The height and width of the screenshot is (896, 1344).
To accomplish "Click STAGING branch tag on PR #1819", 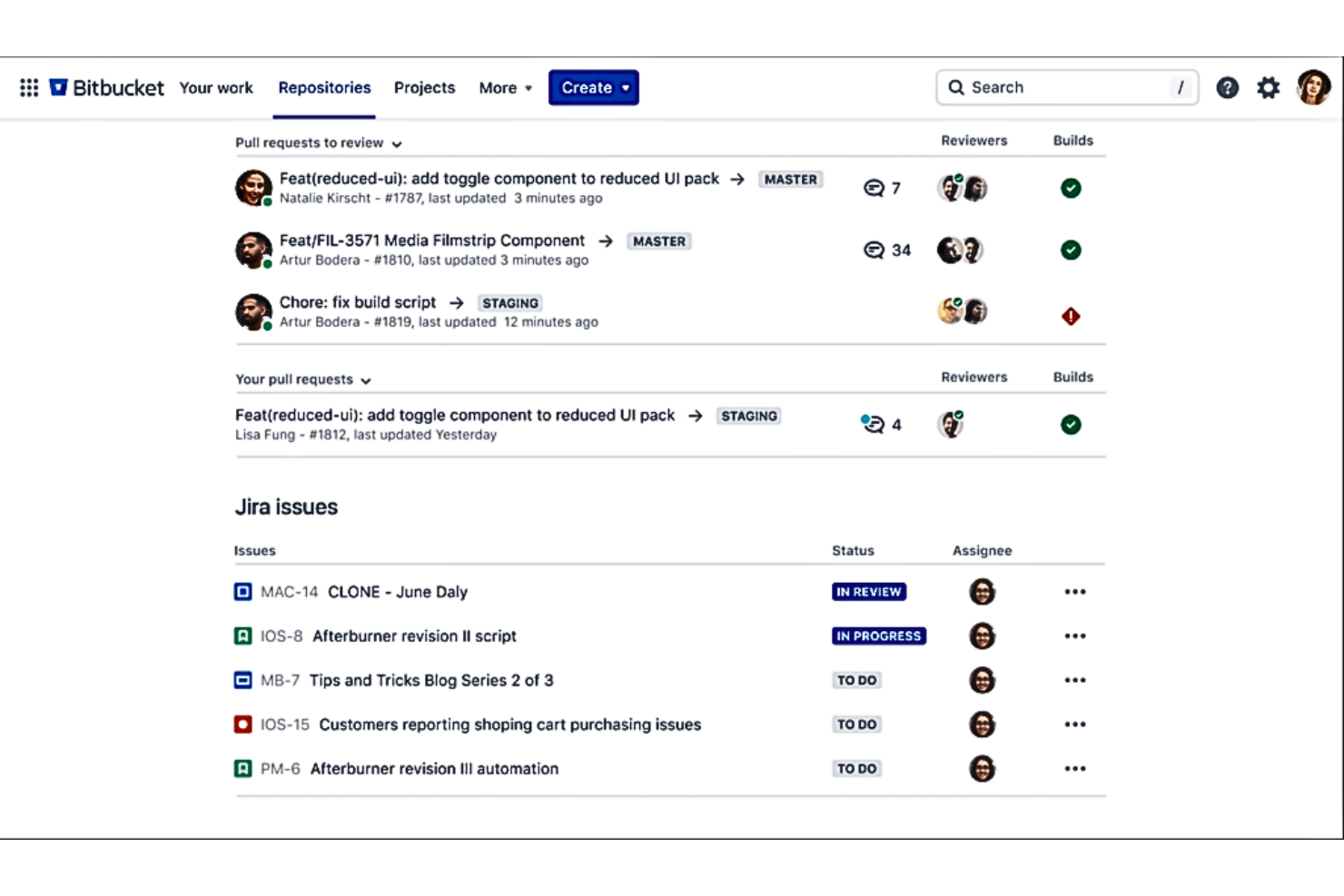I will (x=510, y=303).
